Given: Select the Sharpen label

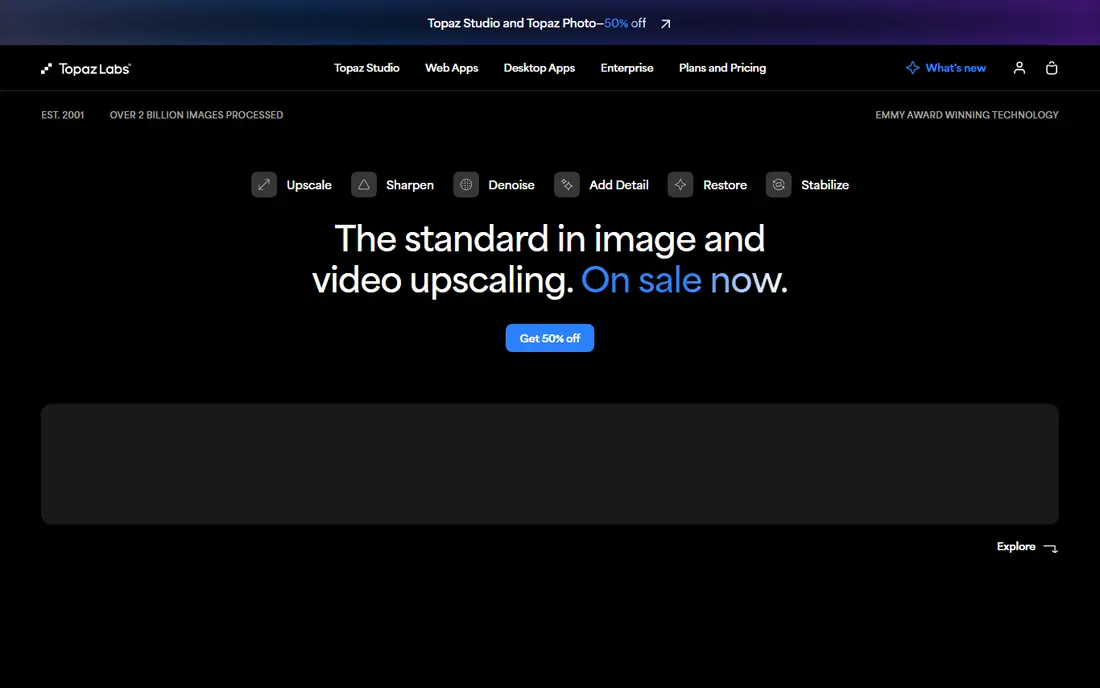Looking at the screenshot, I should (x=410, y=185).
